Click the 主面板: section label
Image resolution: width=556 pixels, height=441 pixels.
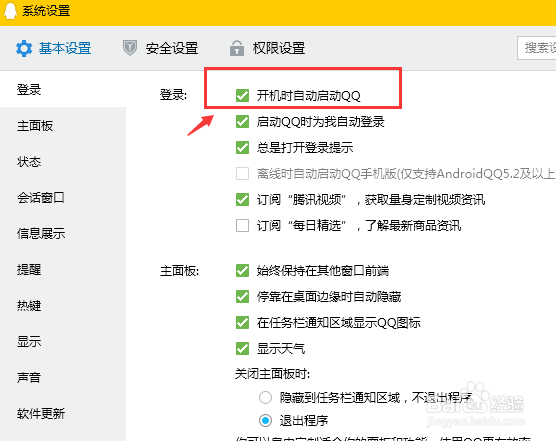179,271
